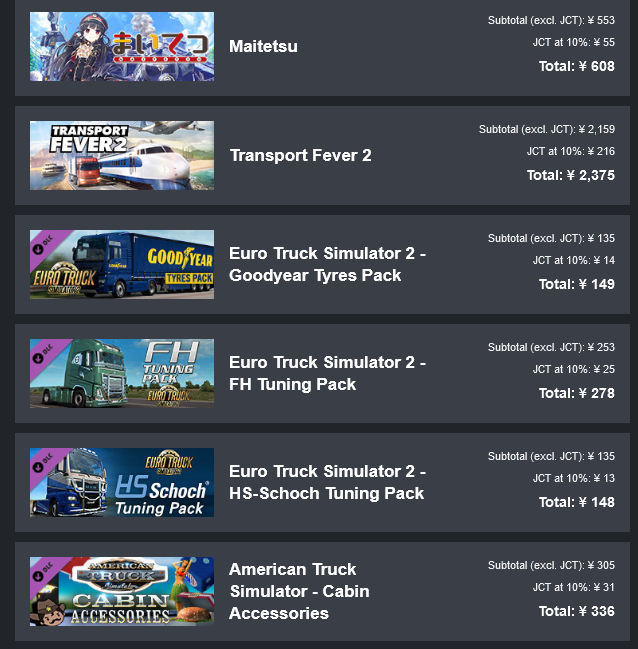Open Euro Truck Simulator 2 - HS-Schoch Tuning Pack title
The width and height of the screenshot is (638, 649).
[x=327, y=482]
